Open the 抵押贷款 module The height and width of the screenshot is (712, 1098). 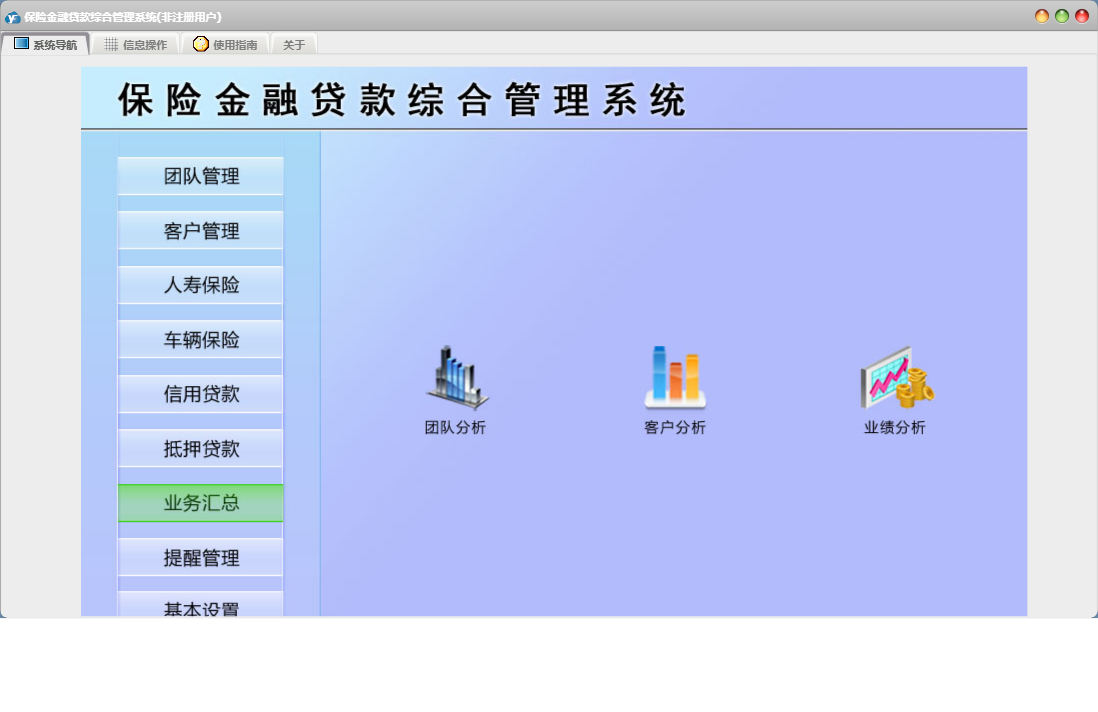(x=201, y=449)
